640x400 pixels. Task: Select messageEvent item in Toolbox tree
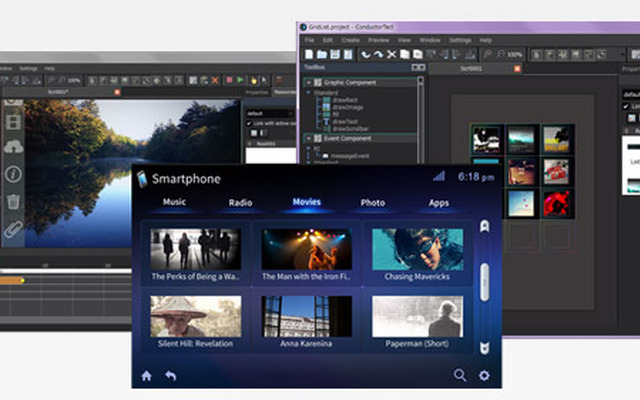click(349, 156)
